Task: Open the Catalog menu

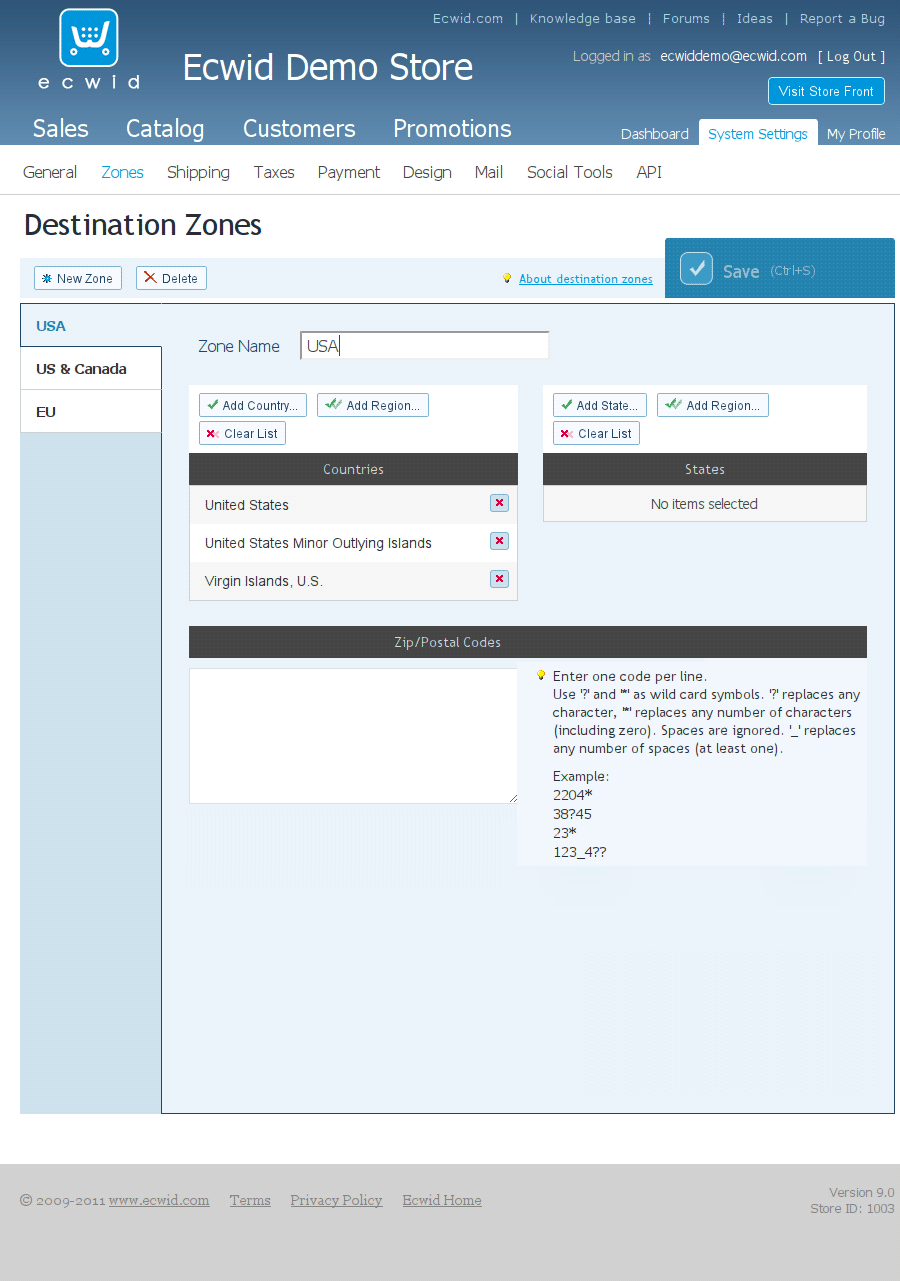Action: [x=165, y=129]
